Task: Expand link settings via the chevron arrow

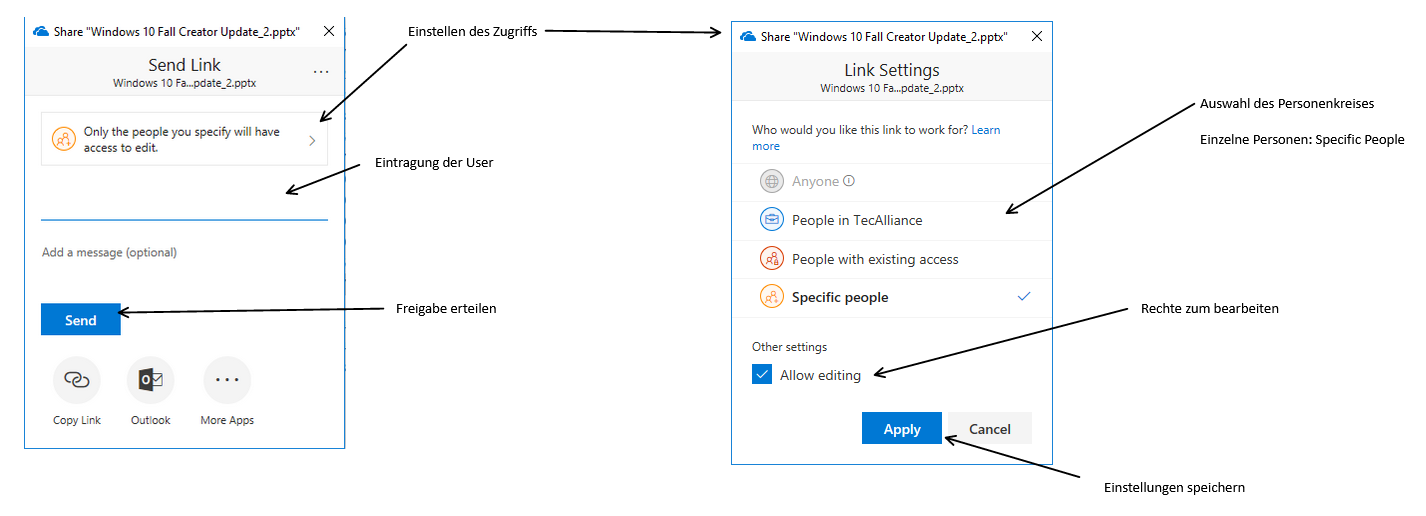Action: [x=312, y=140]
